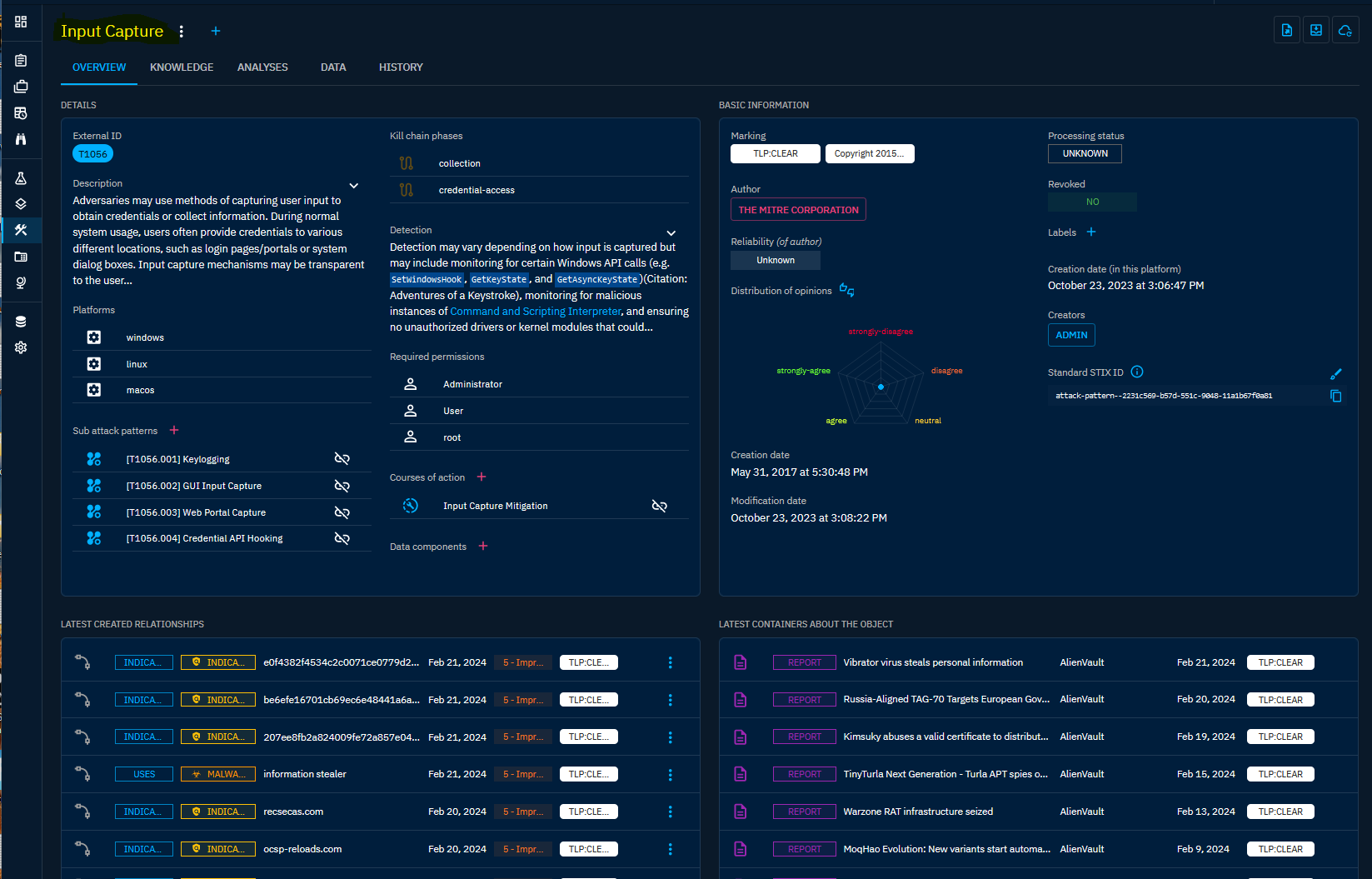Open the History tab
The image size is (1372, 879).
tap(401, 67)
